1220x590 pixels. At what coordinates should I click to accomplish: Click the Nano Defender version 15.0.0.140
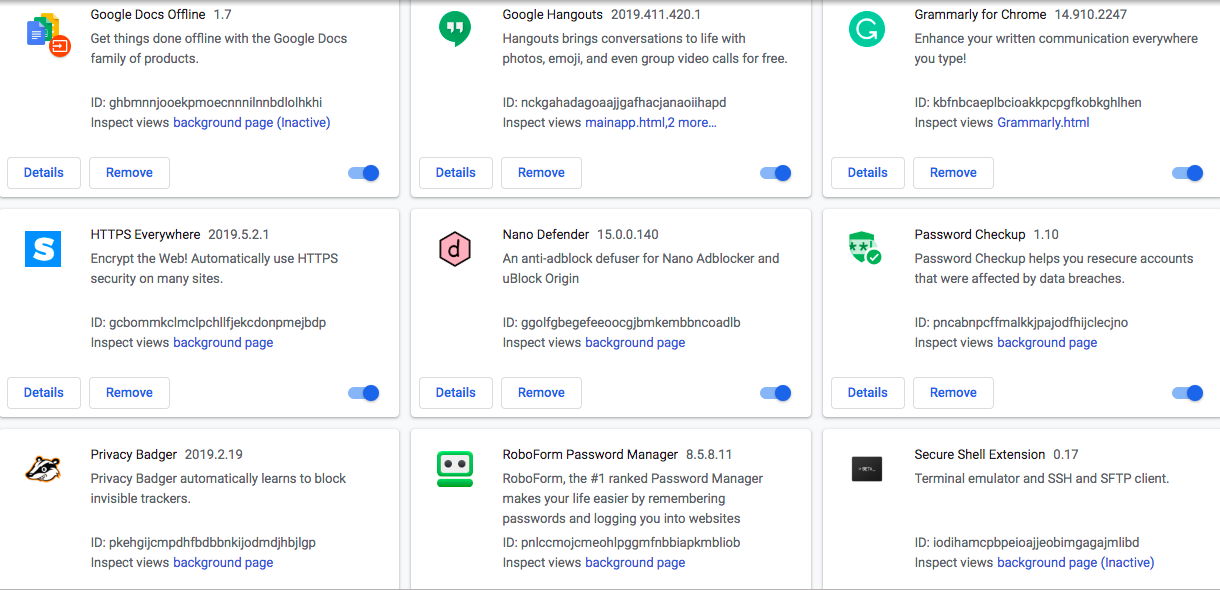[x=628, y=235]
